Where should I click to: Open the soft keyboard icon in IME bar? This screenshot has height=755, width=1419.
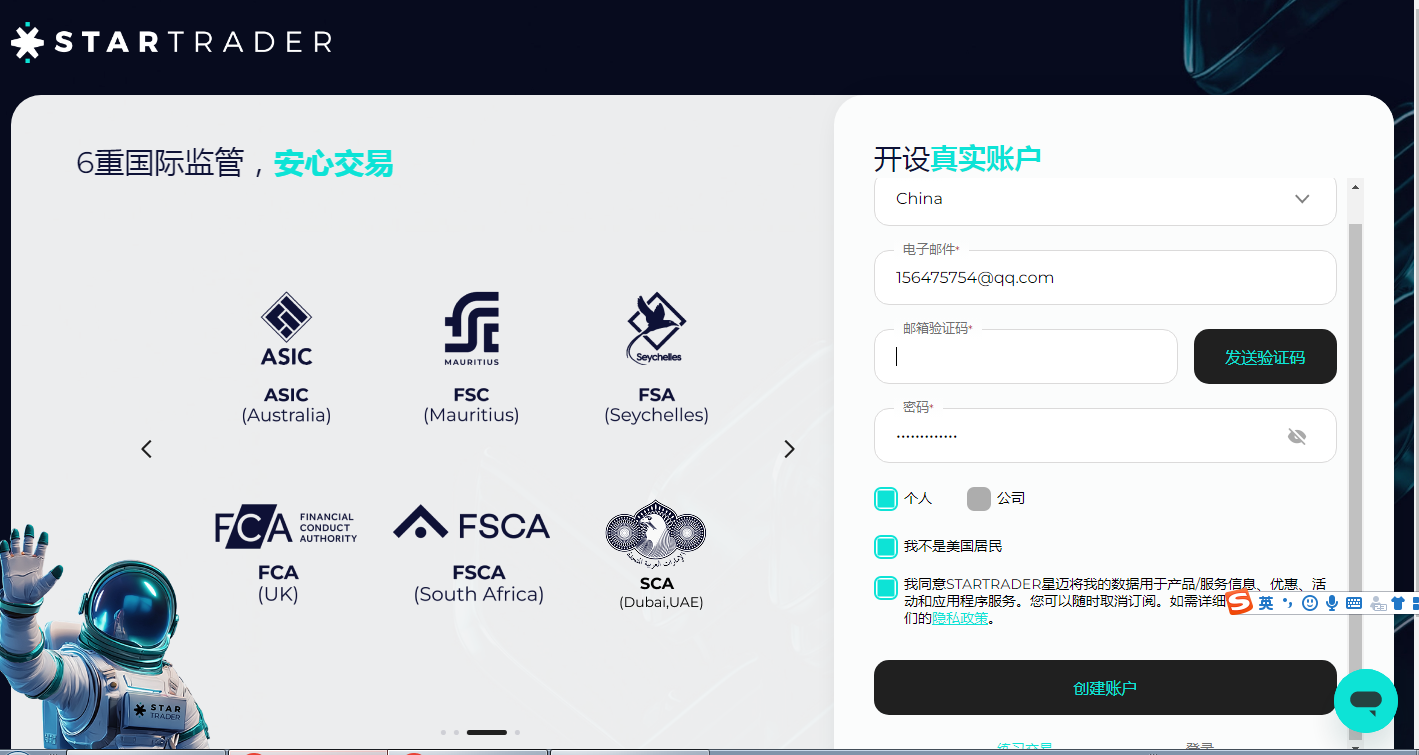pos(1354,603)
